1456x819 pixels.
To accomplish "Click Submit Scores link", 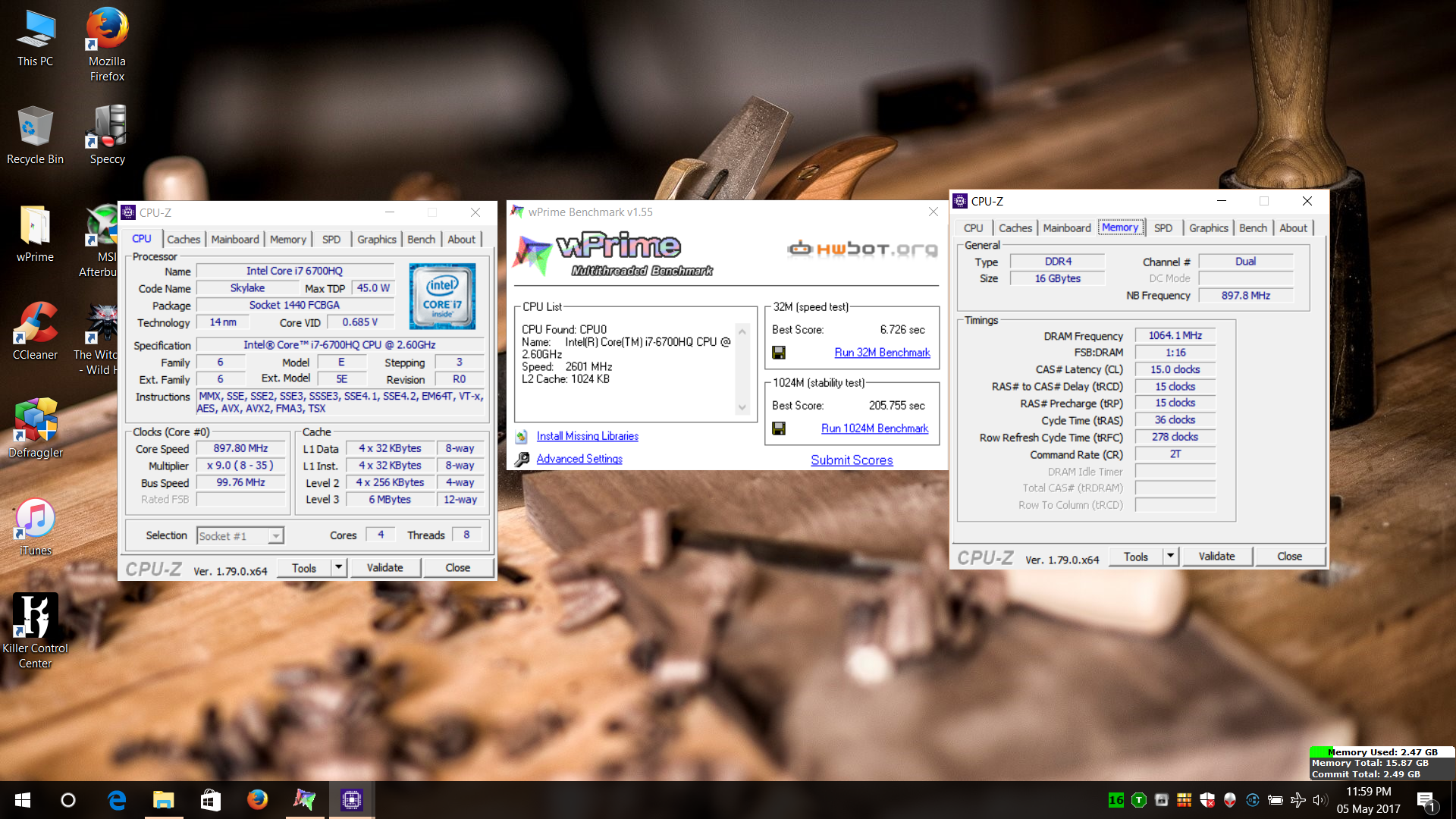I will pyautogui.click(x=852, y=460).
